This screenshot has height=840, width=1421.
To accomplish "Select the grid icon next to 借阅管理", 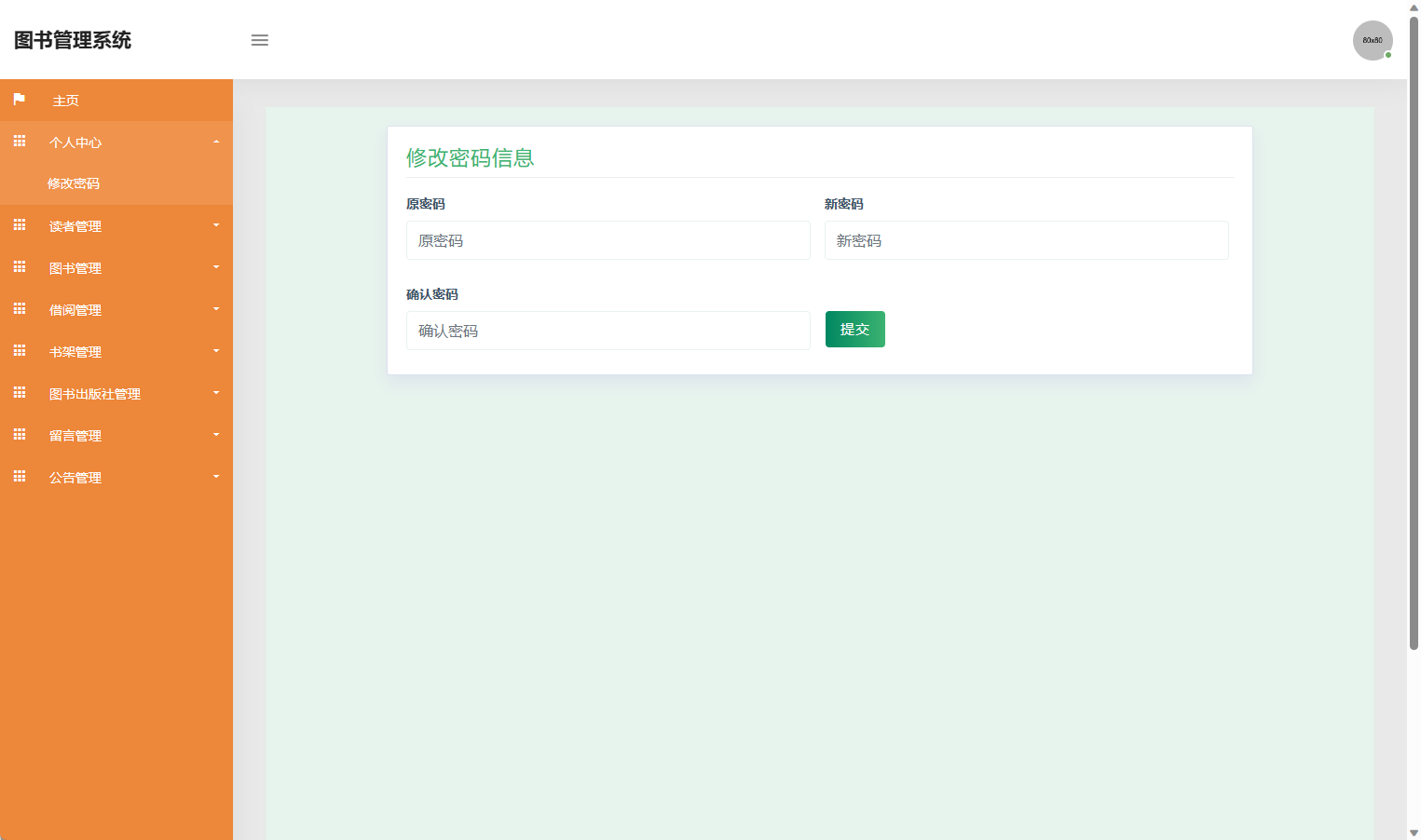I will (x=19, y=308).
